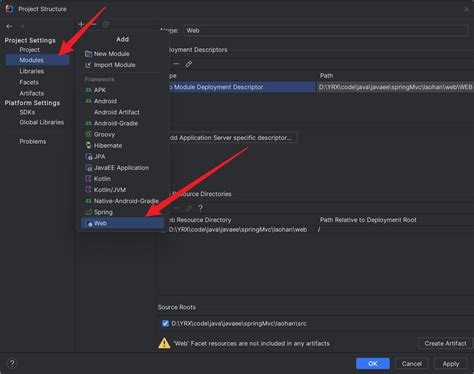Click the forward navigation arrow
Screen dimensions: 474x374
(x=21, y=26)
